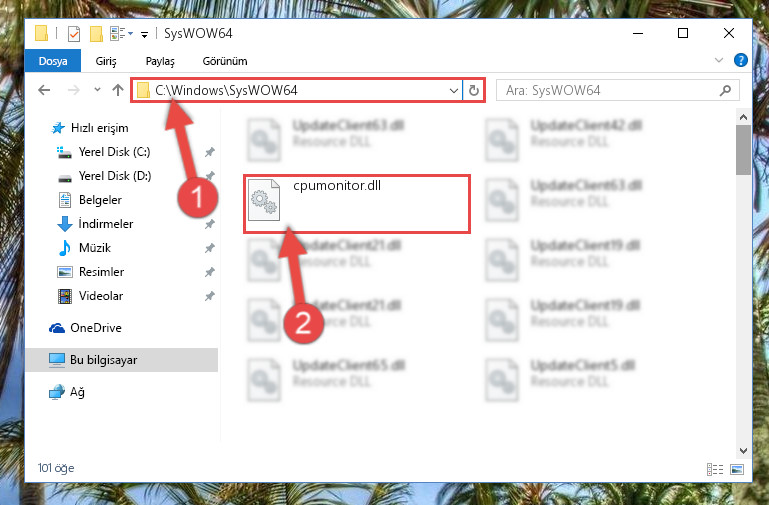Click the 101 öğe item count
This screenshot has height=505, width=769.
[56, 468]
